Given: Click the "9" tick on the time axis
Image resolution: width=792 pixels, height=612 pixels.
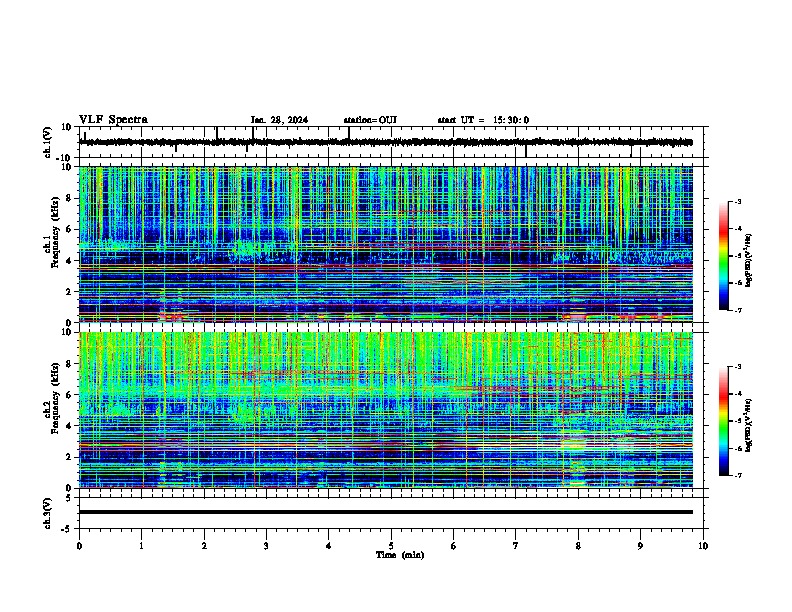Looking at the screenshot, I should pyautogui.click(x=640, y=546).
